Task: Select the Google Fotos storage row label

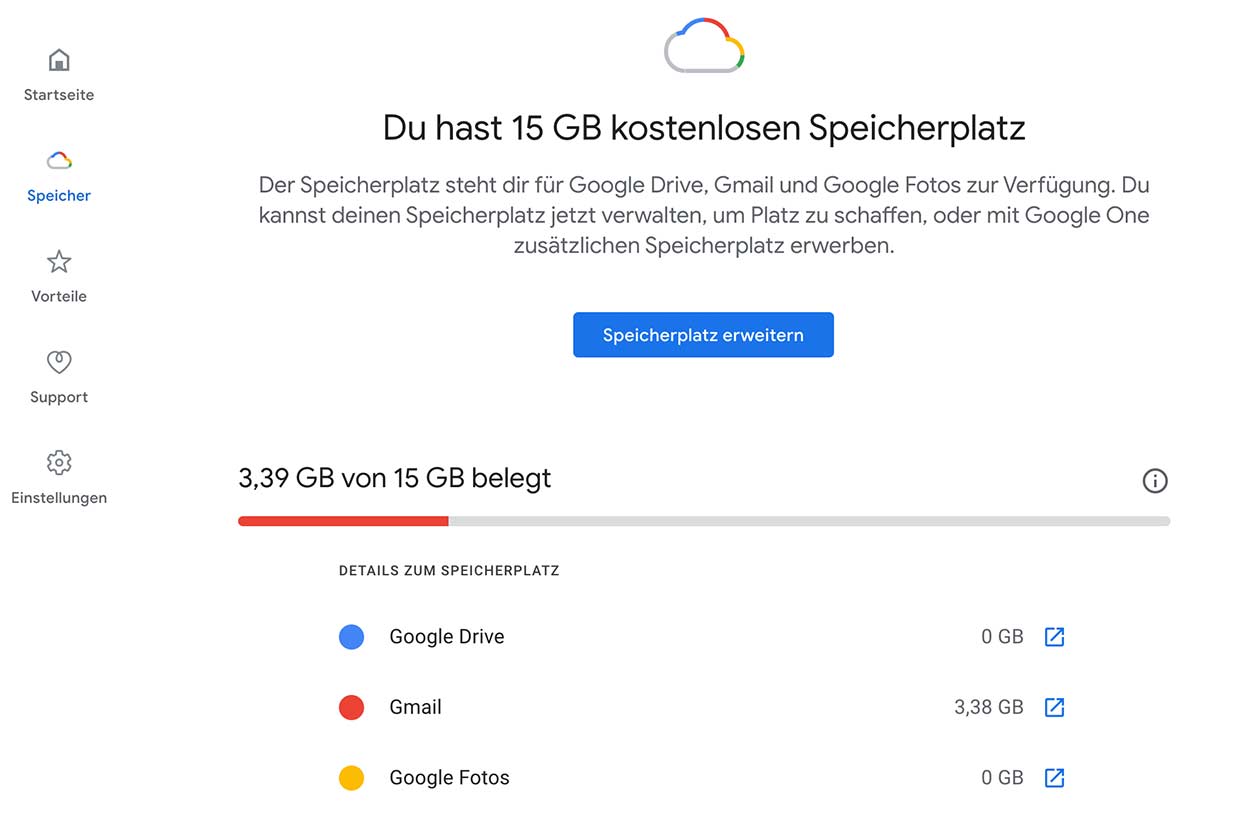Action: pyautogui.click(x=449, y=777)
